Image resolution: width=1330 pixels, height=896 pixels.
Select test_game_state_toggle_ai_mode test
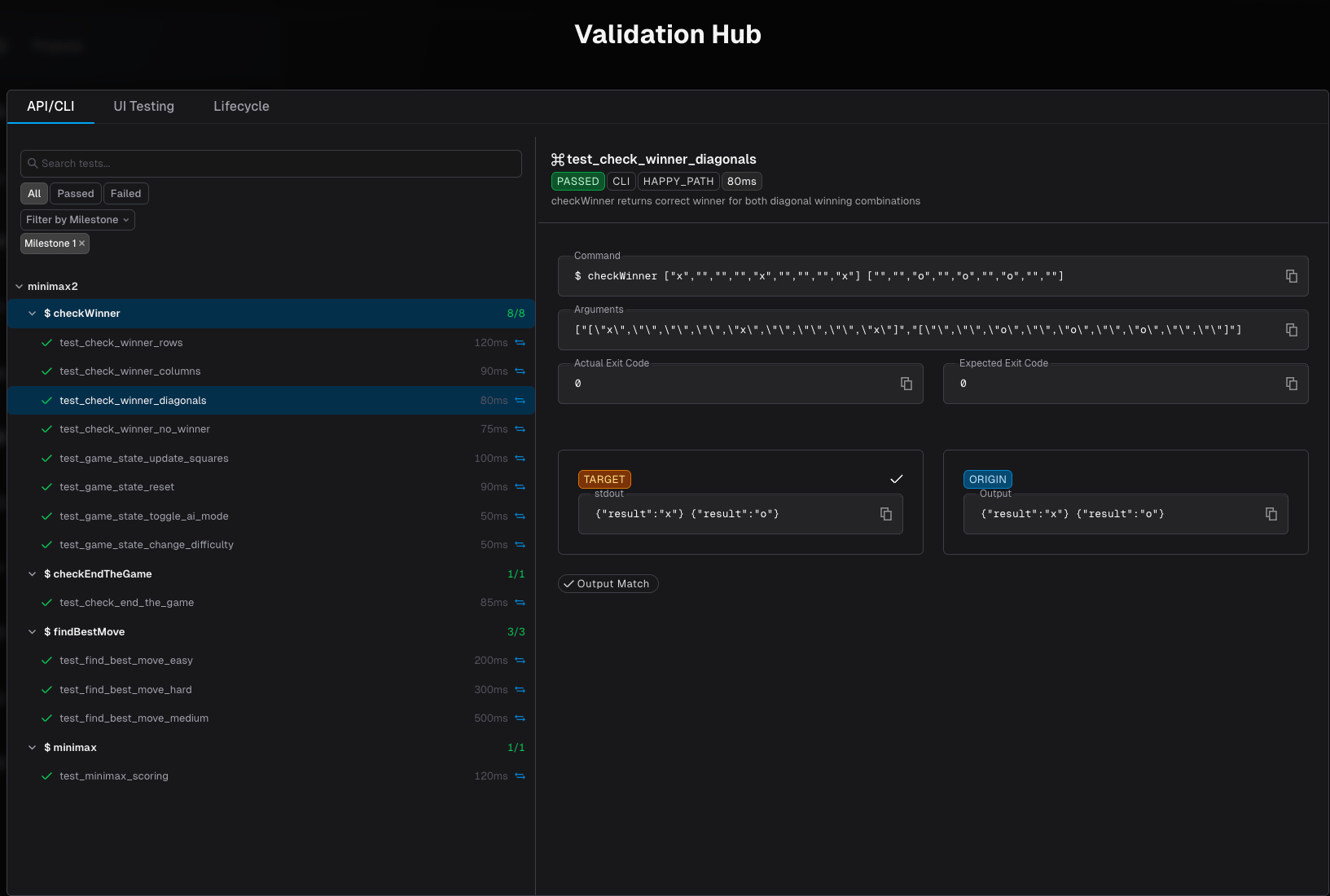[x=271, y=516]
